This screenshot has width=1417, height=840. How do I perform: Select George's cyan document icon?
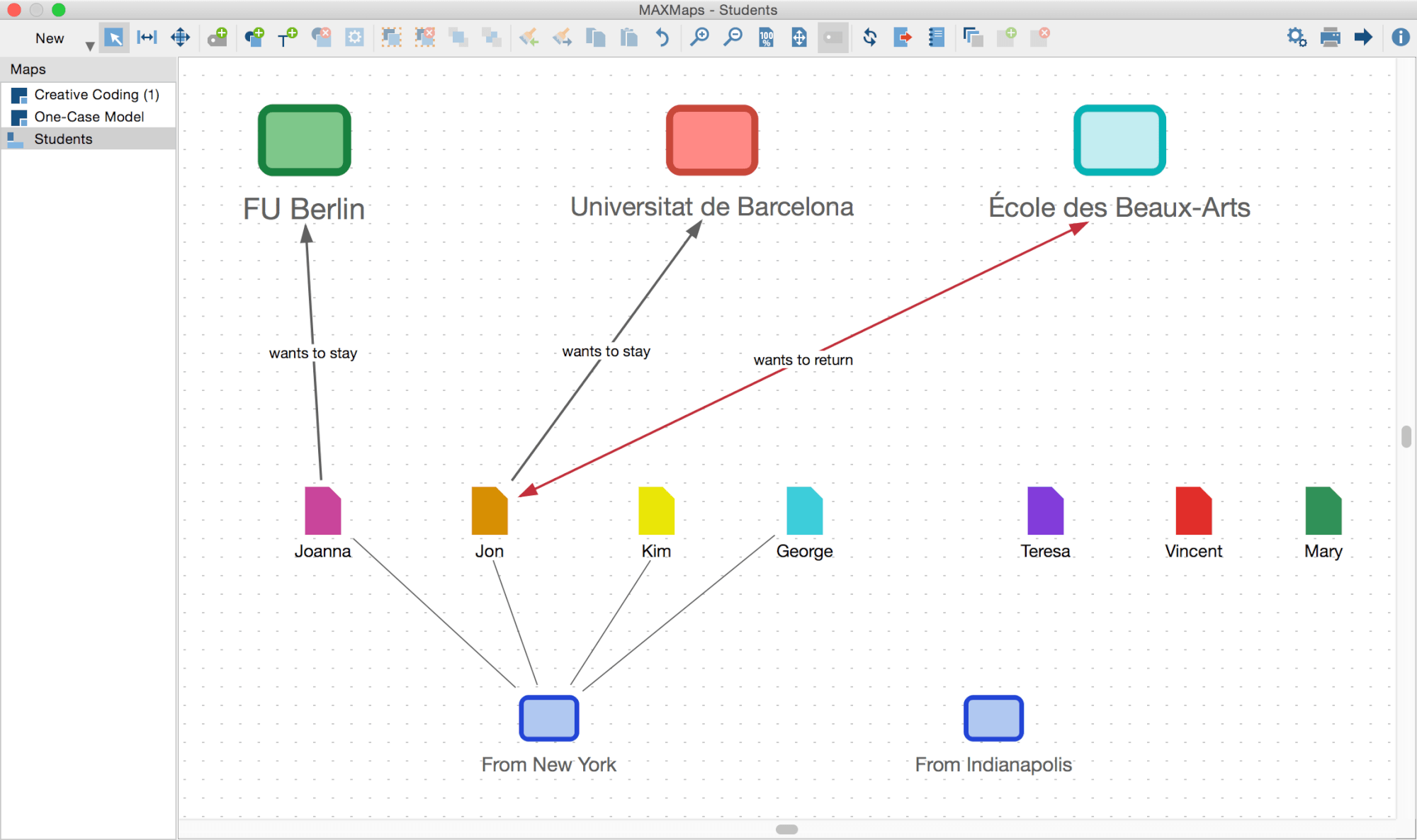coord(805,511)
